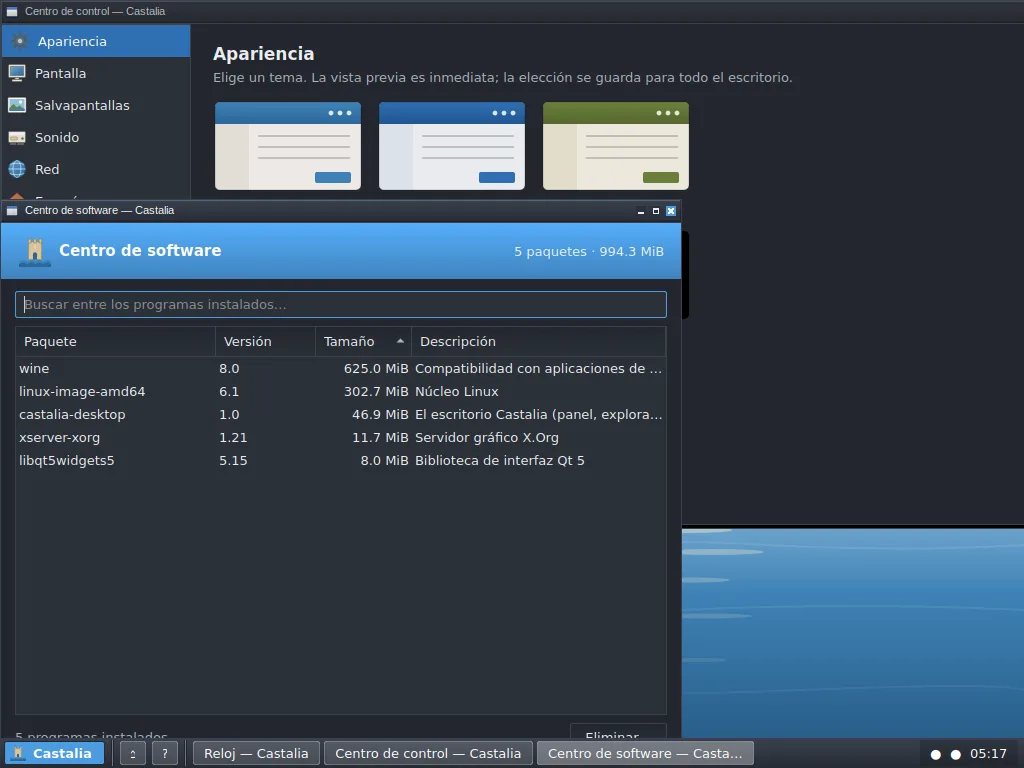This screenshot has height=768, width=1024.
Task: Open the Apariencia section in Centro de control
Action: coord(96,41)
